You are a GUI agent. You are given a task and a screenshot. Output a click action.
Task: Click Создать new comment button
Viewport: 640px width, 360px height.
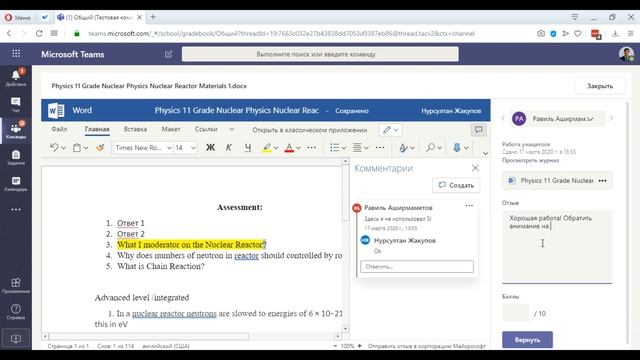456,185
